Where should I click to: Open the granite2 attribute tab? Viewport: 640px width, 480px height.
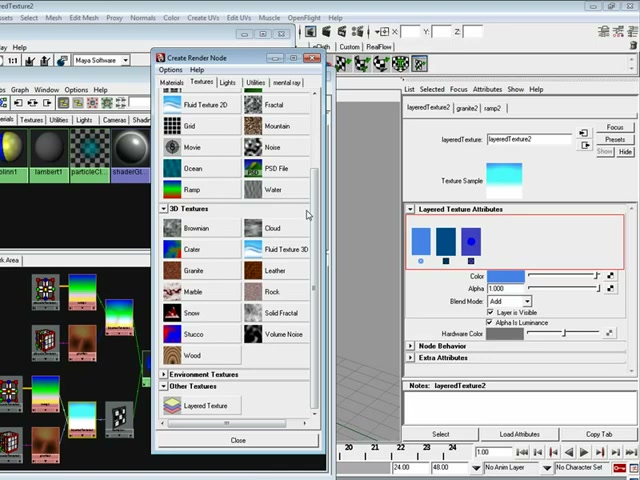tap(467, 108)
